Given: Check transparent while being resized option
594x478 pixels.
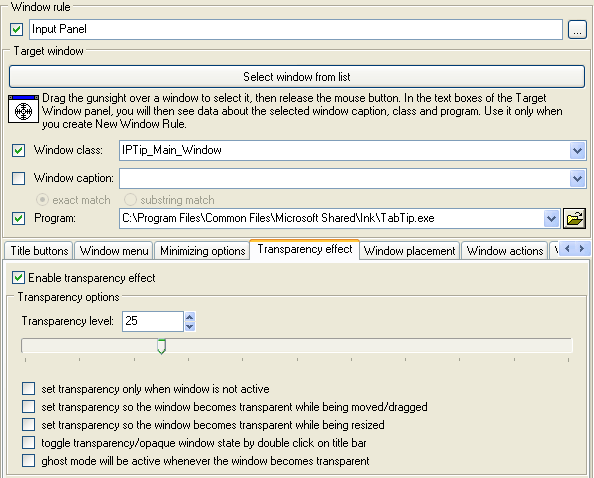Looking at the screenshot, I should [x=28, y=425].
